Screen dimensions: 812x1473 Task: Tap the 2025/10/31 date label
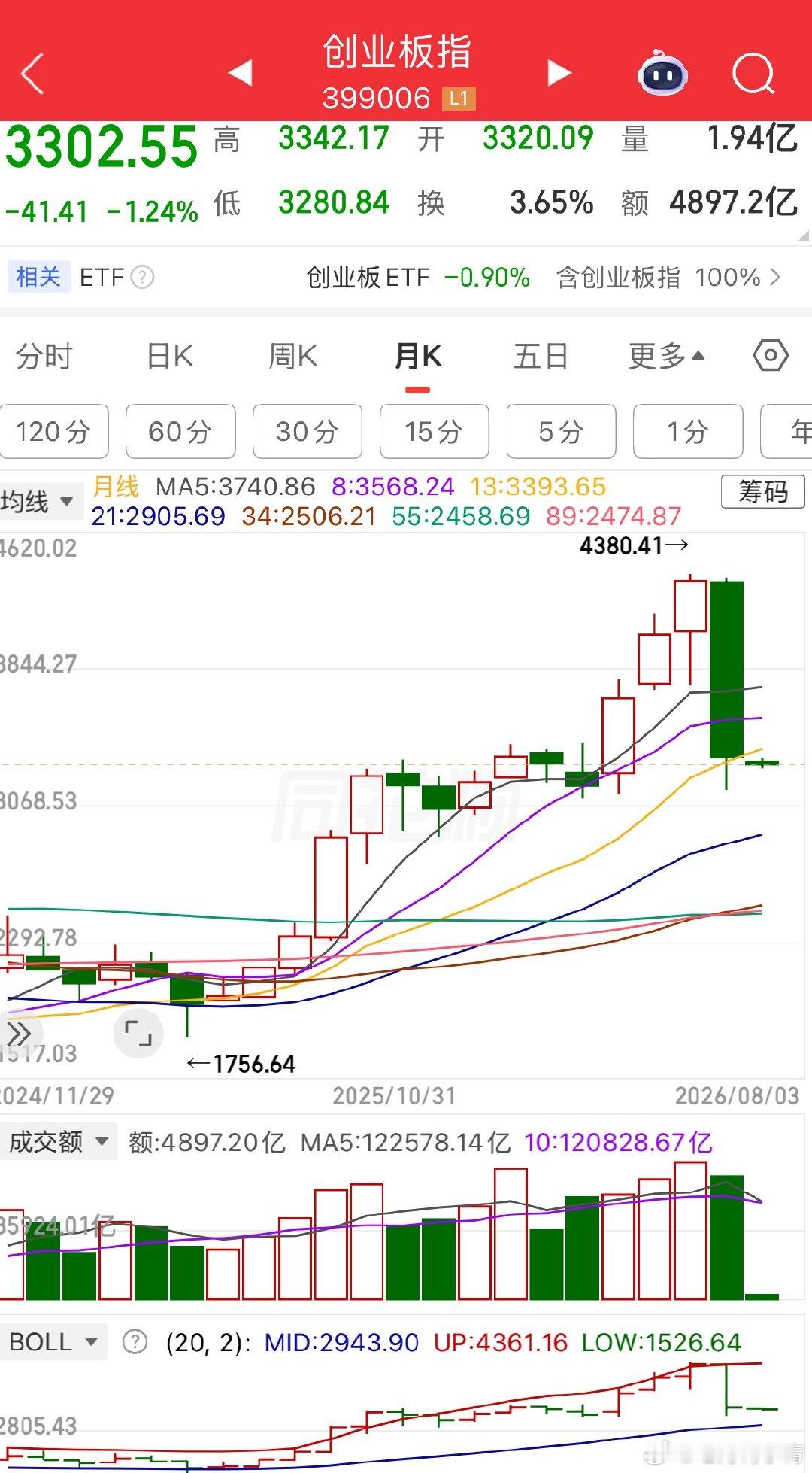[395, 1095]
